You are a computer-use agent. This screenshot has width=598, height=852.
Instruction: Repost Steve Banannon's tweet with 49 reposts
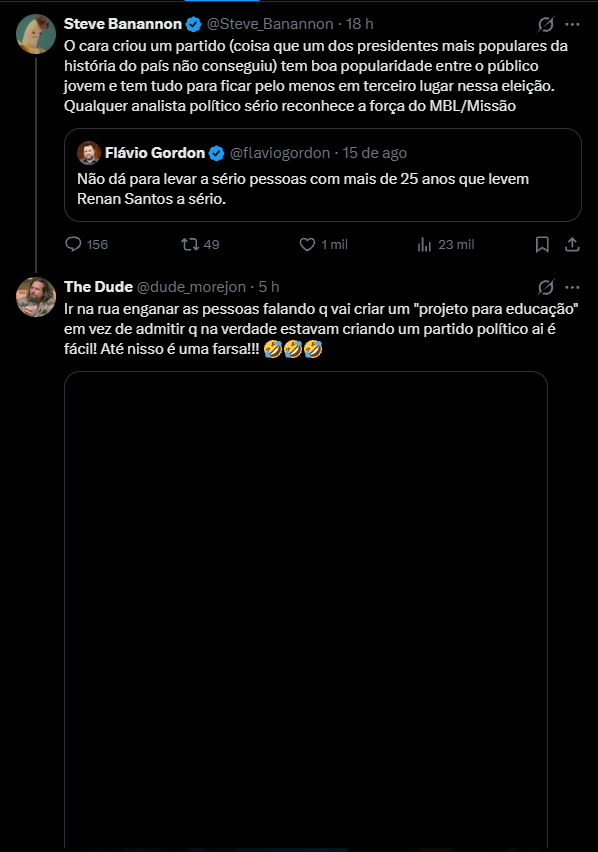(x=200, y=245)
